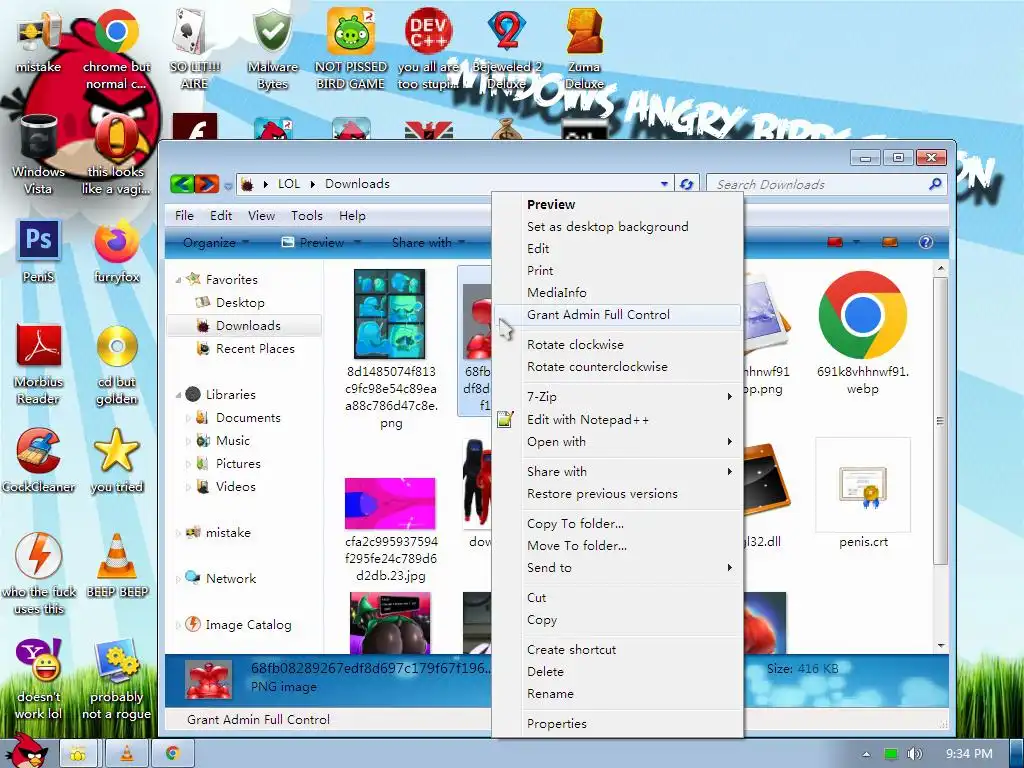Go forward with the orange arrow button
The height and width of the screenshot is (768, 1024).
pos(206,184)
